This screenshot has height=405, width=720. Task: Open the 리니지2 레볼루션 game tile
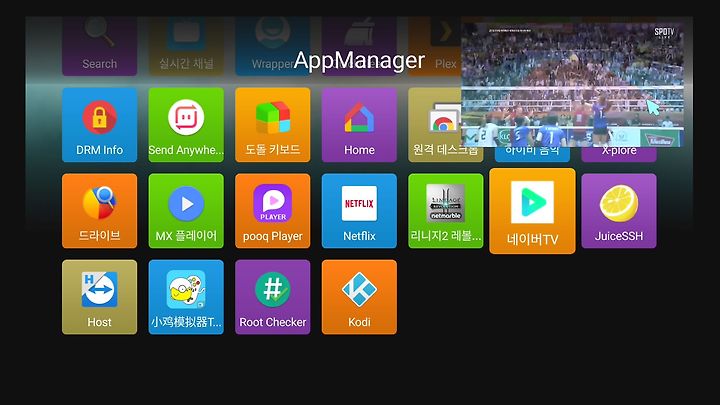click(445, 211)
